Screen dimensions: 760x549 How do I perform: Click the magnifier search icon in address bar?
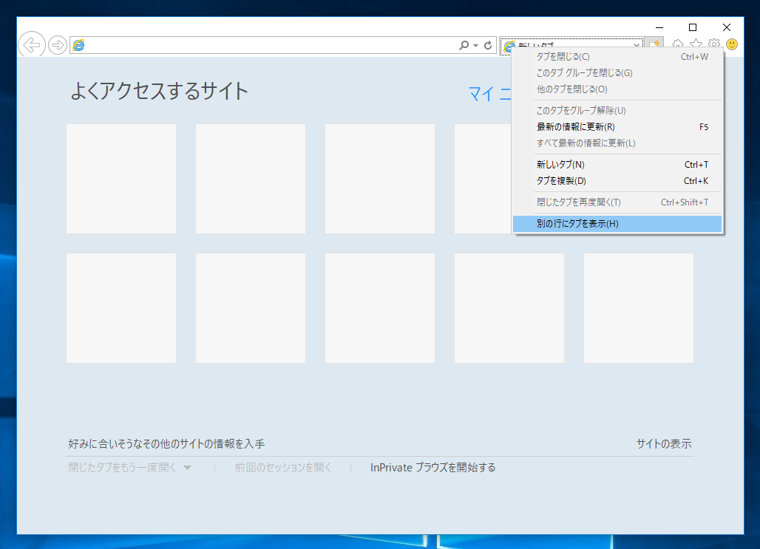point(464,45)
